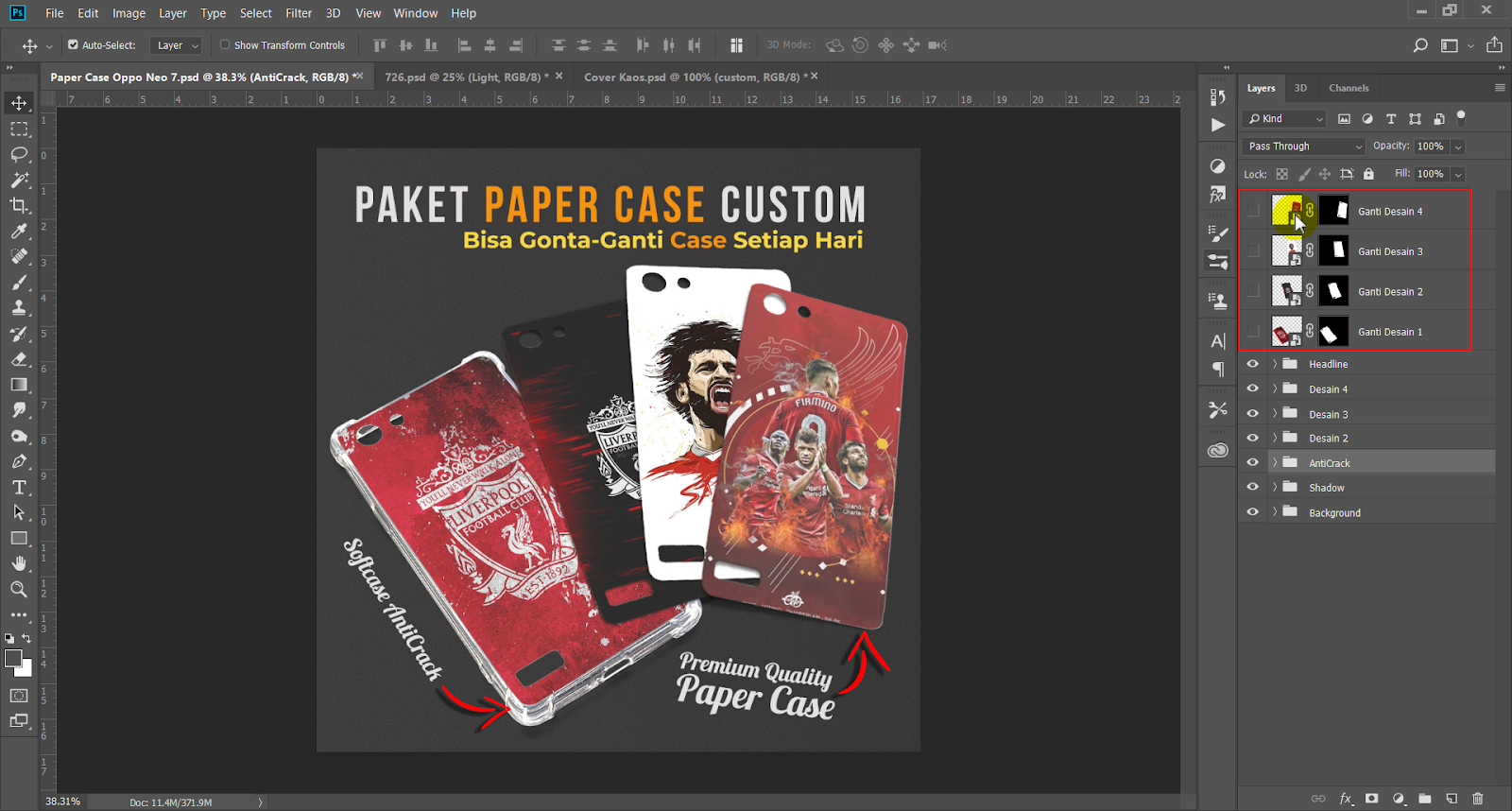
Task: Expand the AntiCrack group
Action: [x=1275, y=462]
